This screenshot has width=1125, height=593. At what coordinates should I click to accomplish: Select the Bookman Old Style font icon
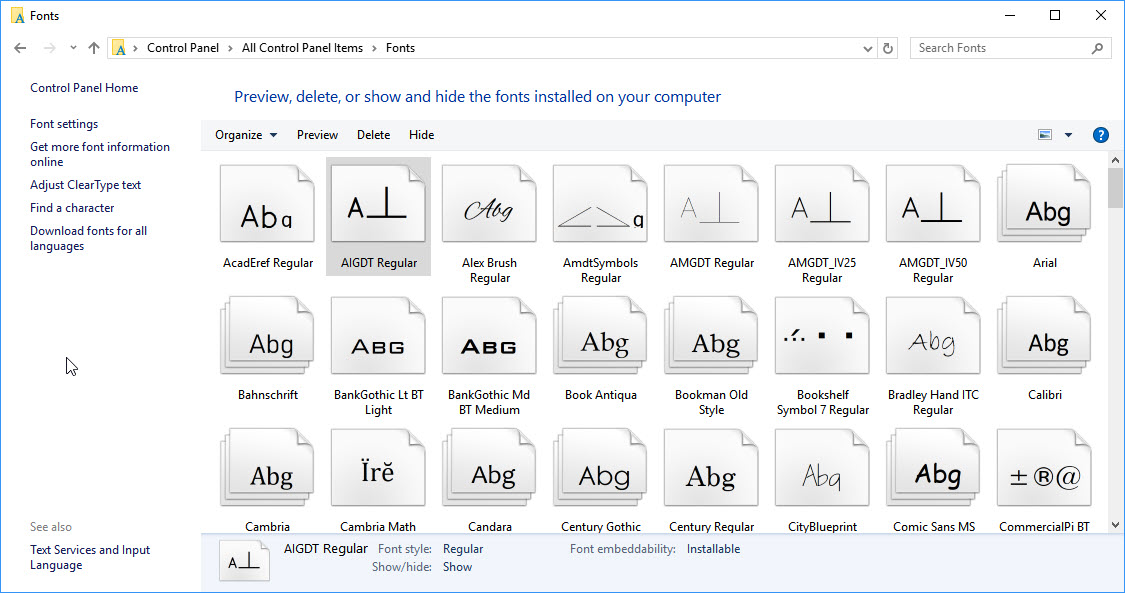click(x=711, y=336)
